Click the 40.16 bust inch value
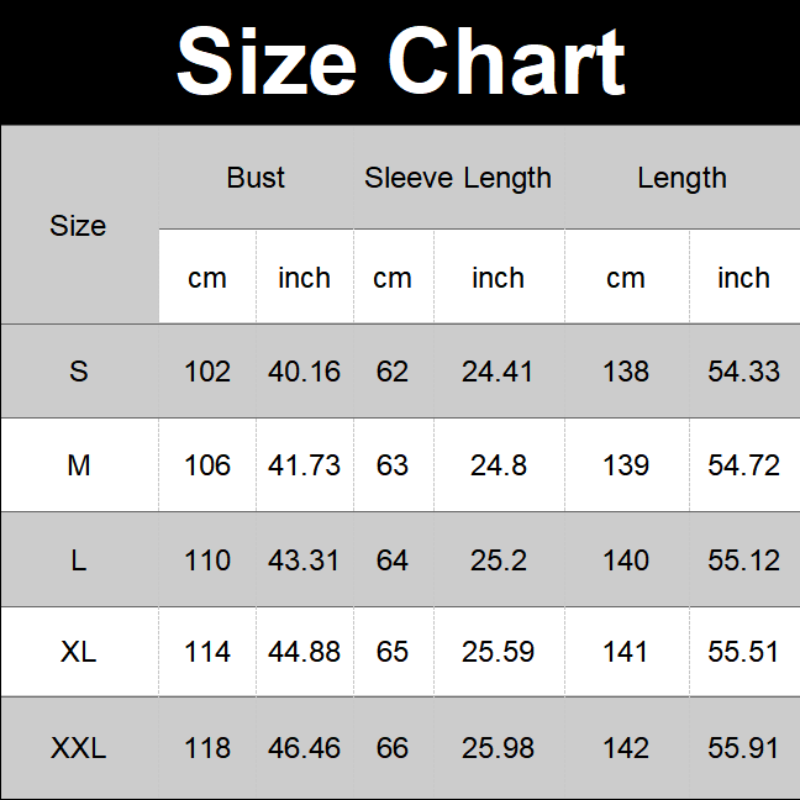The height and width of the screenshot is (800, 800). click(x=304, y=372)
